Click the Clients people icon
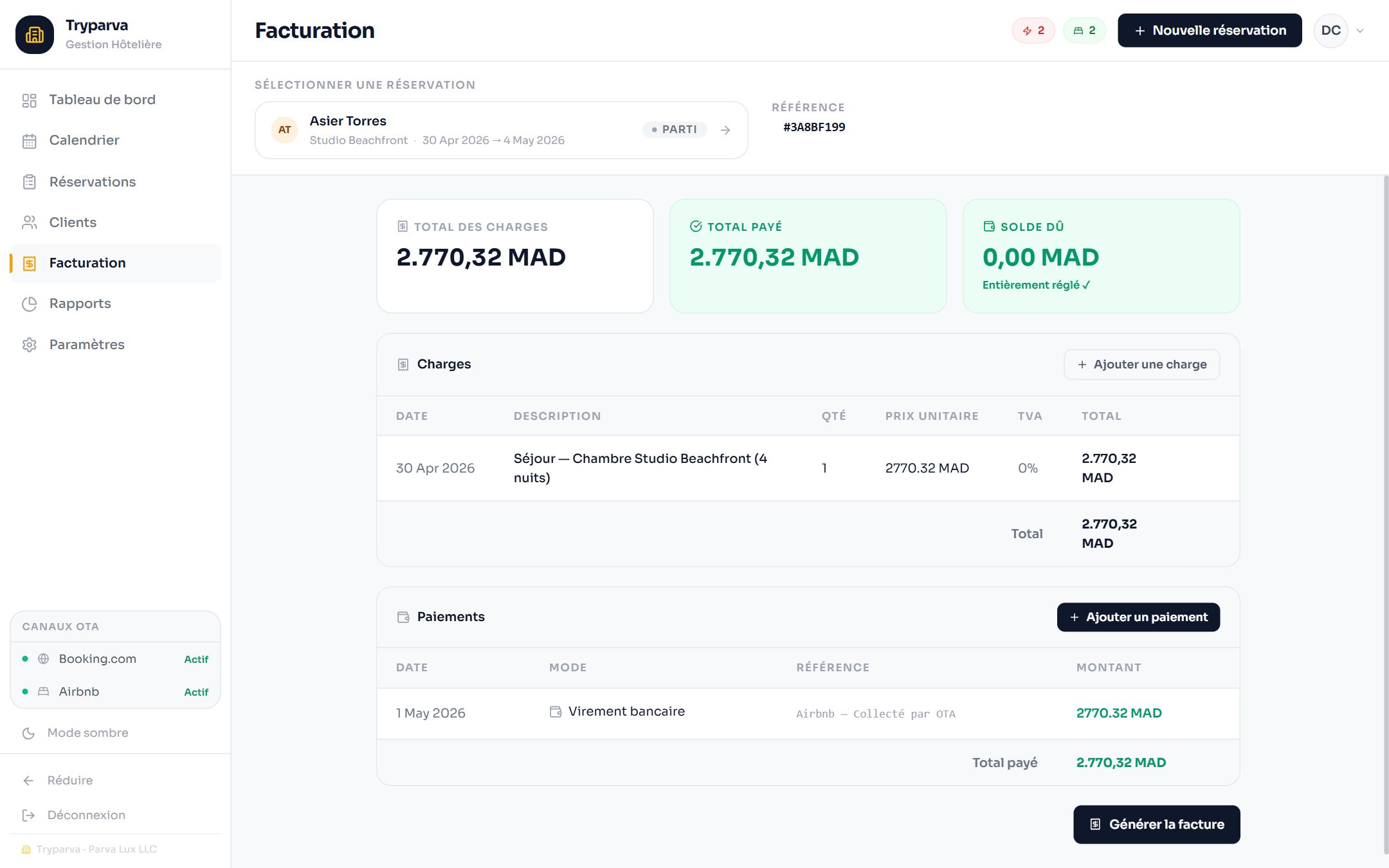The width and height of the screenshot is (1389, 868). pyautogui.click(x=30, y=222)
